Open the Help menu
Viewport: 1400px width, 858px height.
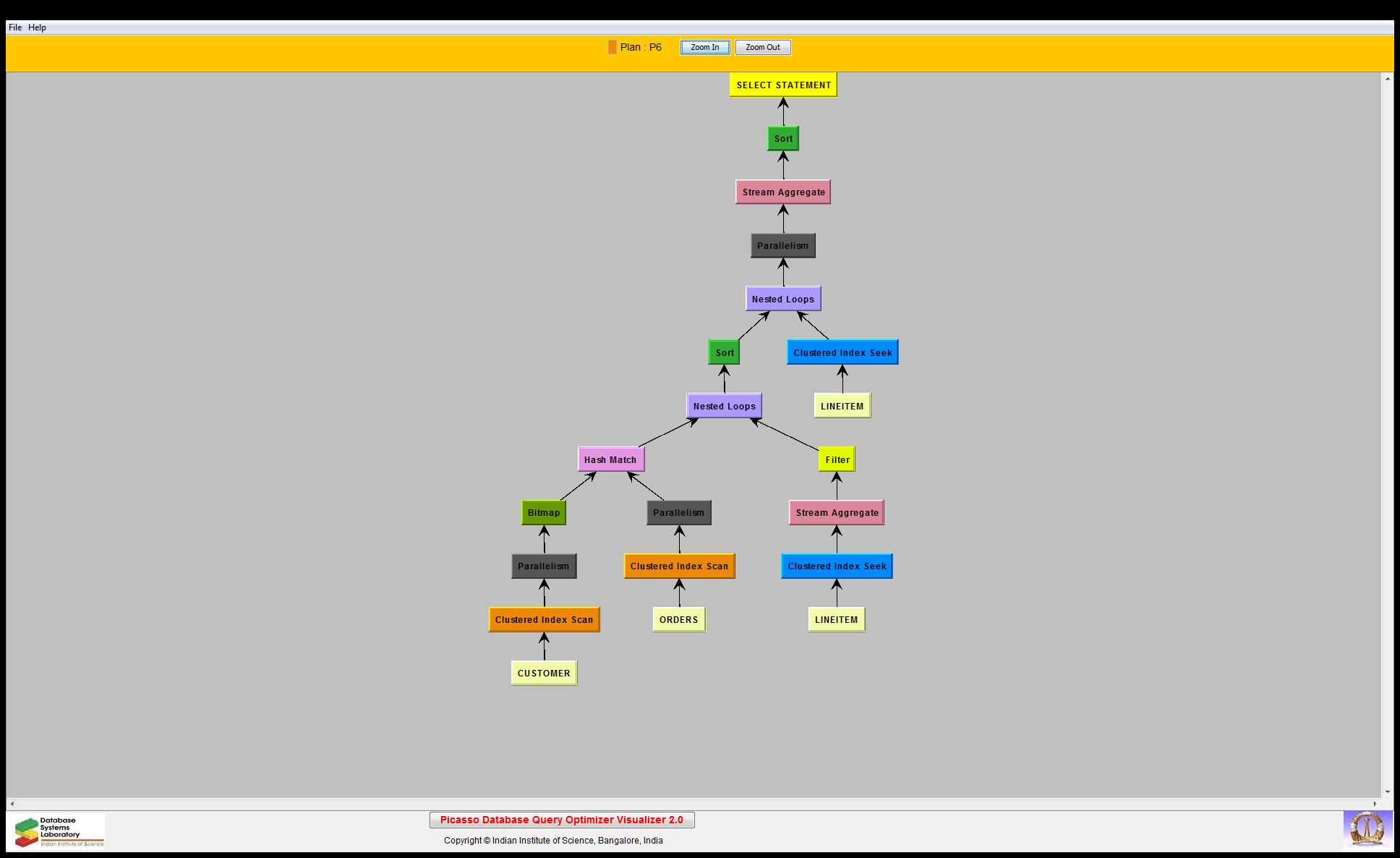[x=37, y=27]
